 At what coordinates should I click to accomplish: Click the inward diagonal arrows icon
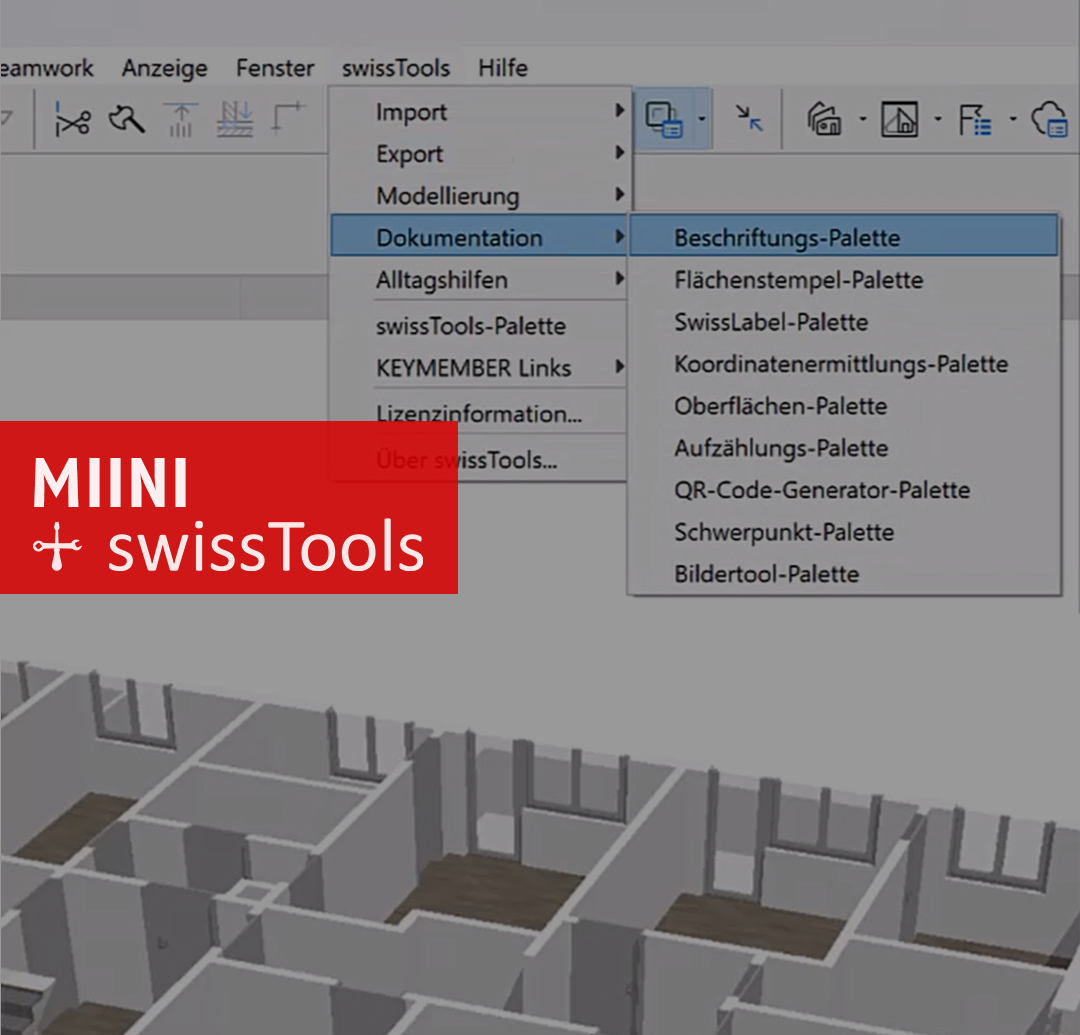pos(749,118)
